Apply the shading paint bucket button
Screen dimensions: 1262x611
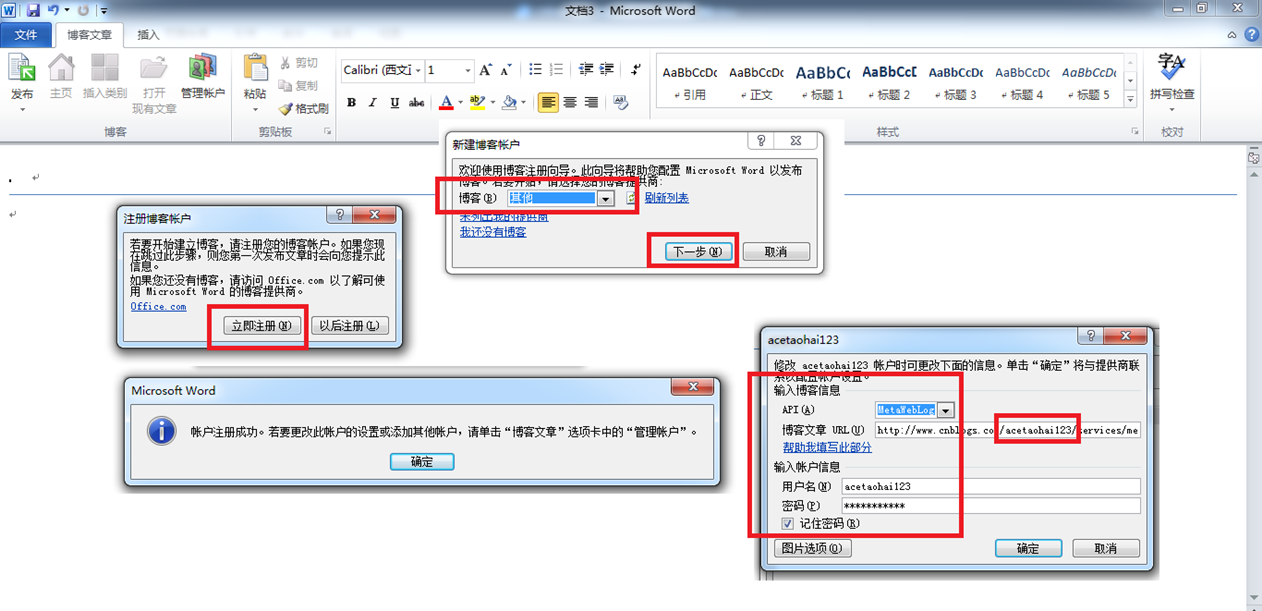(x=510, y=102)
